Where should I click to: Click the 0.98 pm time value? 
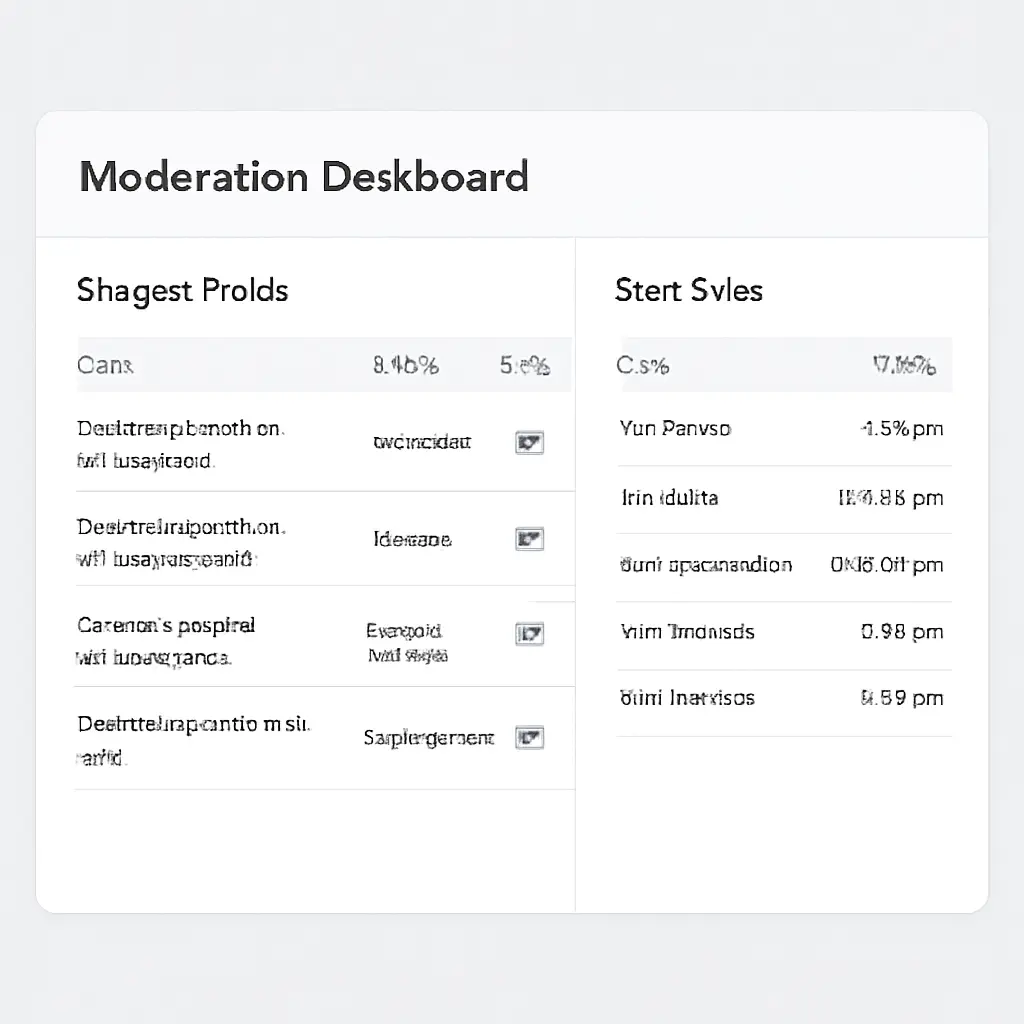901,632
